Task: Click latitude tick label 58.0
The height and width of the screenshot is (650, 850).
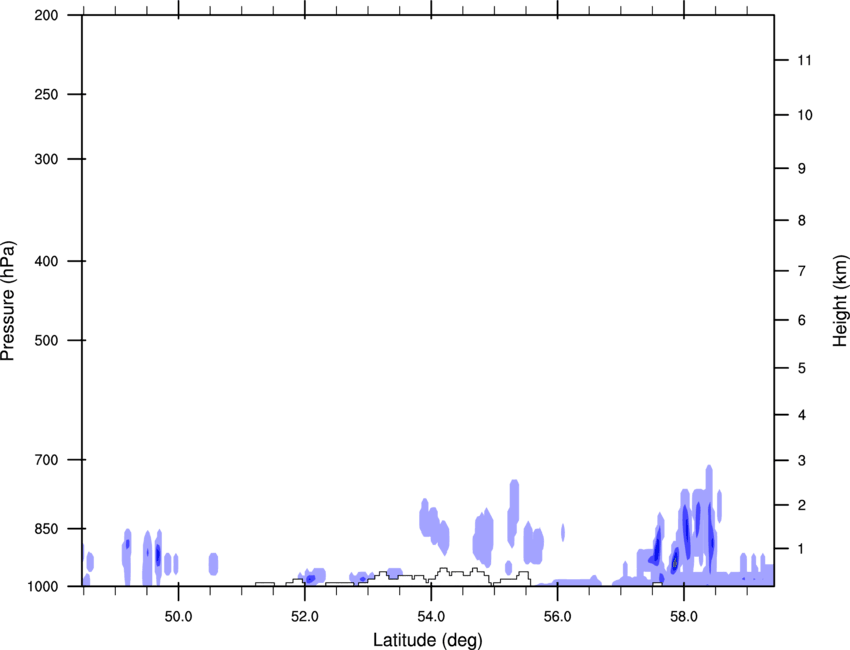Action: [684, 617]
